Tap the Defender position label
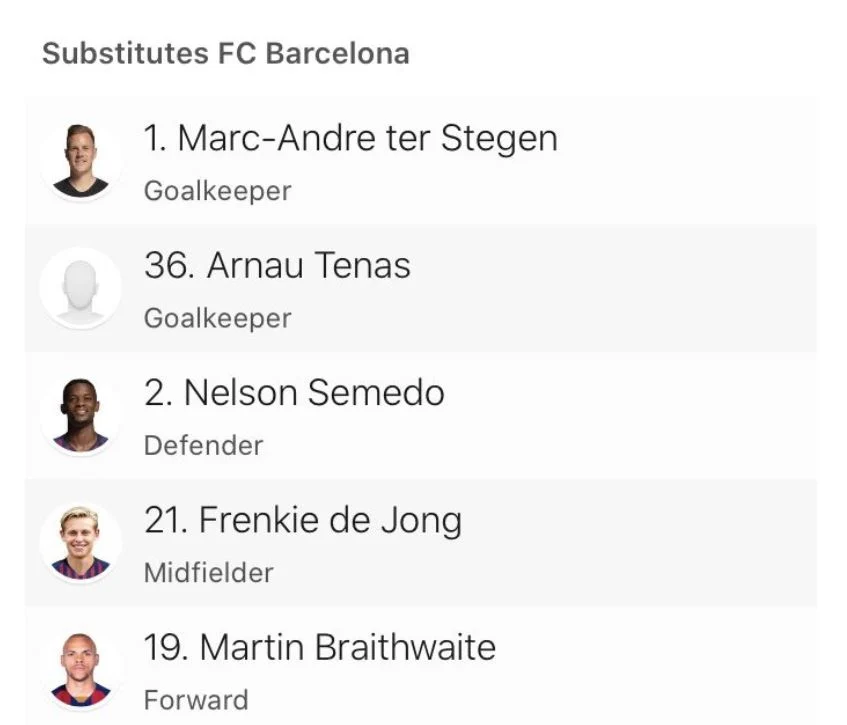 [x=203, y=446]
